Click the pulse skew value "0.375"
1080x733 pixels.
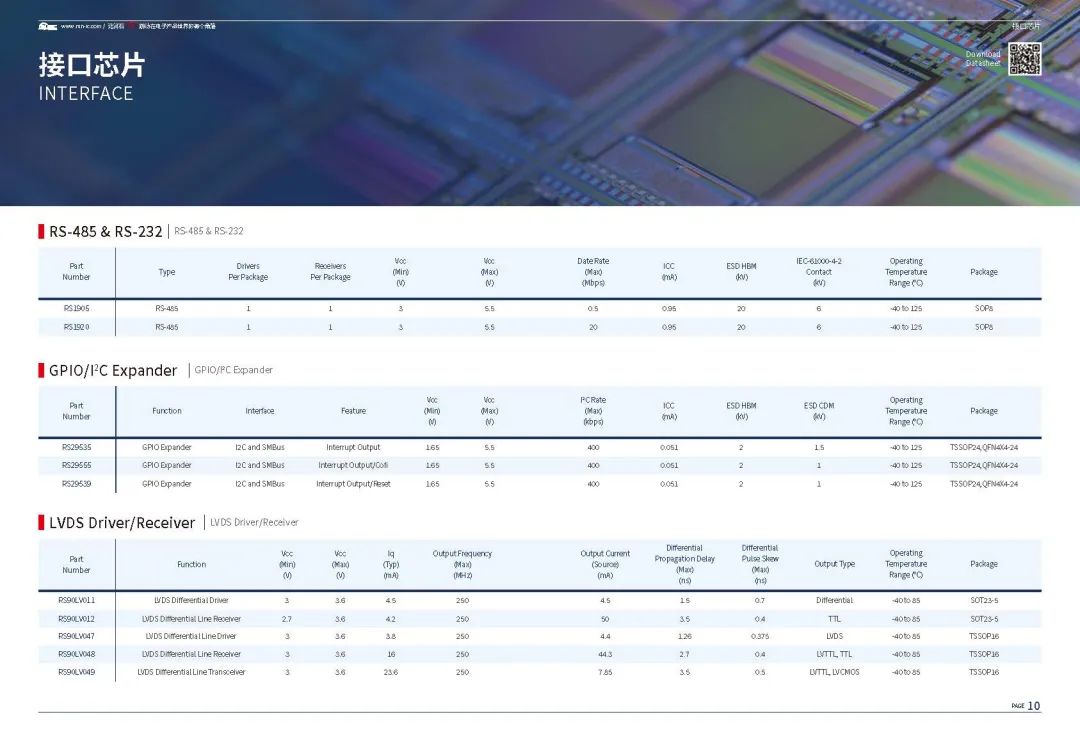pyautogui.click(x=760, y=637)
